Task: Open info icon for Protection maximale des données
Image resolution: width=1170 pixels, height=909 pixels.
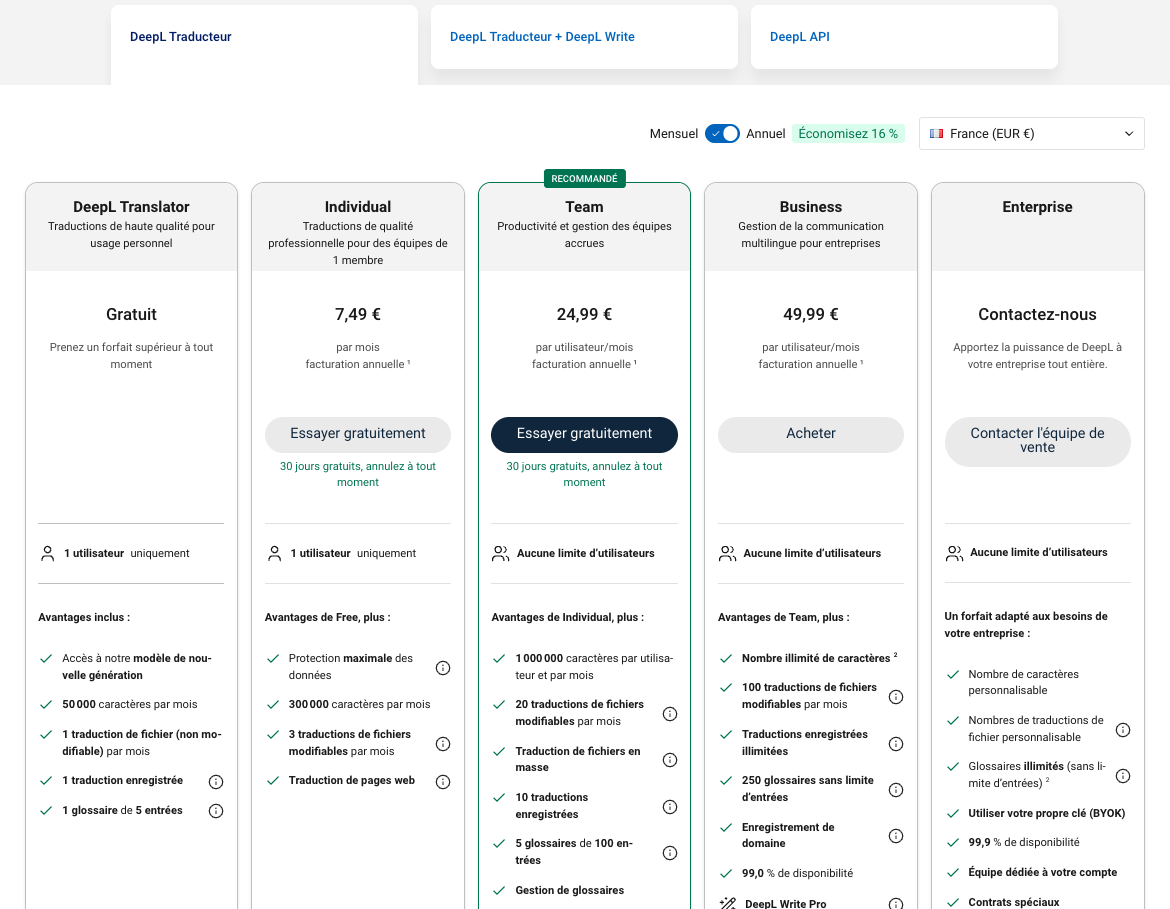Action: pos(442,667)
